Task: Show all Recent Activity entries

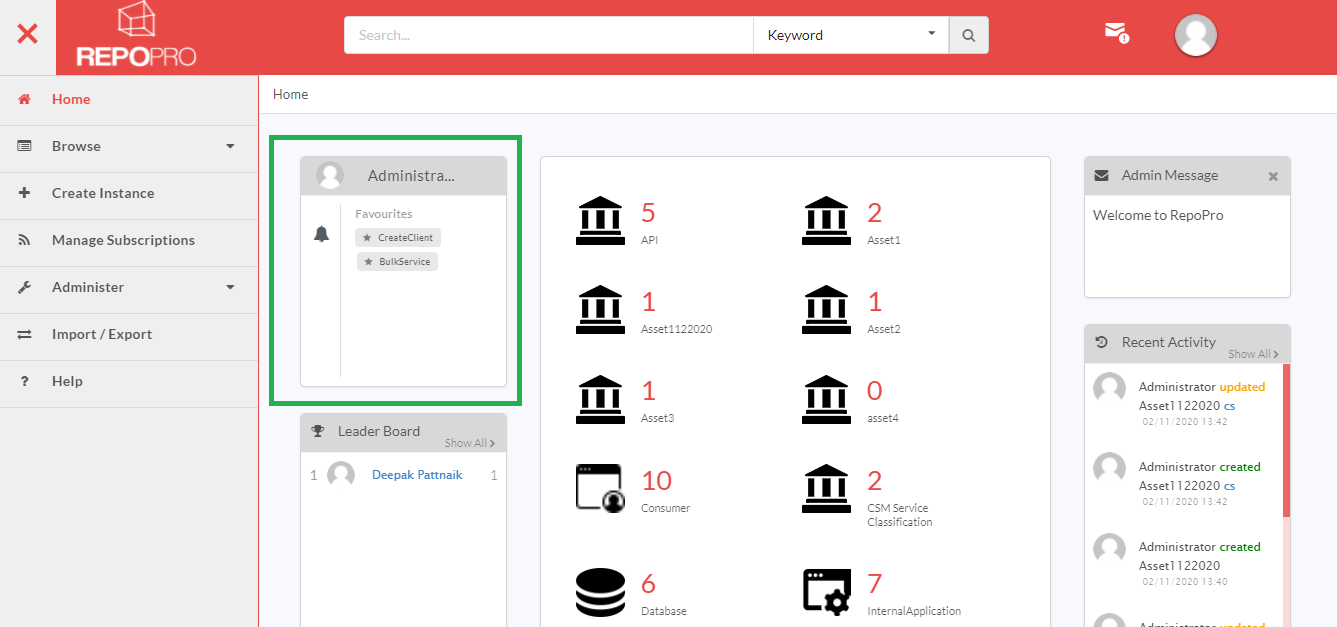Action: pyautogui.click(x=1253, y=354)
